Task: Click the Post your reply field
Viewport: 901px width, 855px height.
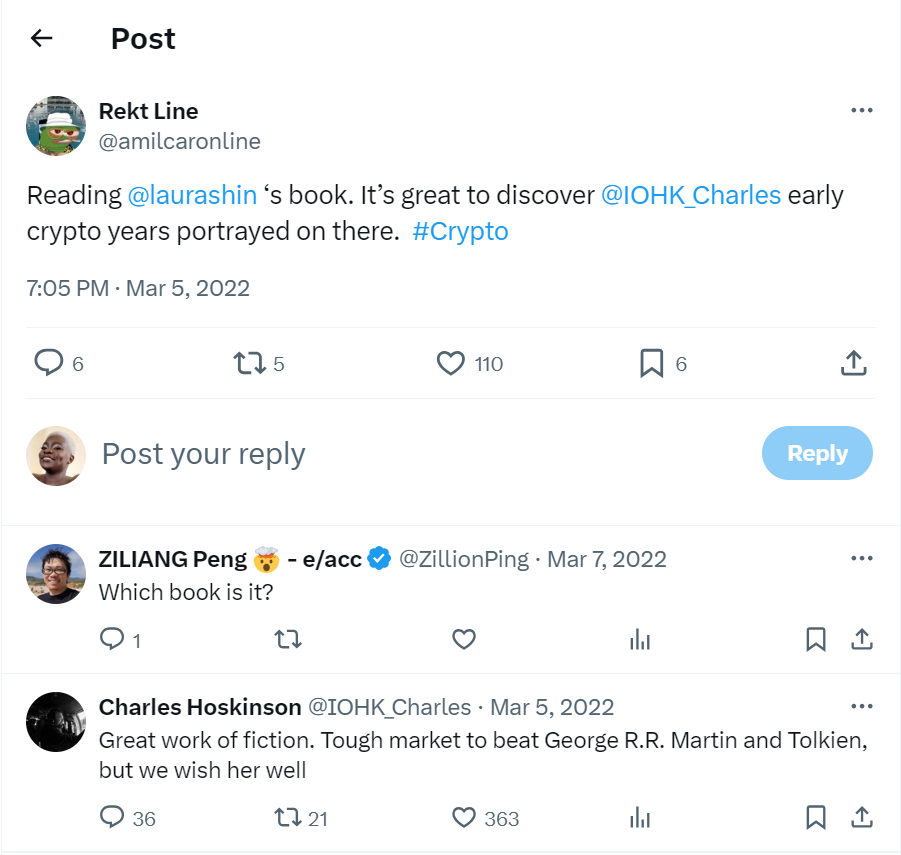Action: coord(400,454)
